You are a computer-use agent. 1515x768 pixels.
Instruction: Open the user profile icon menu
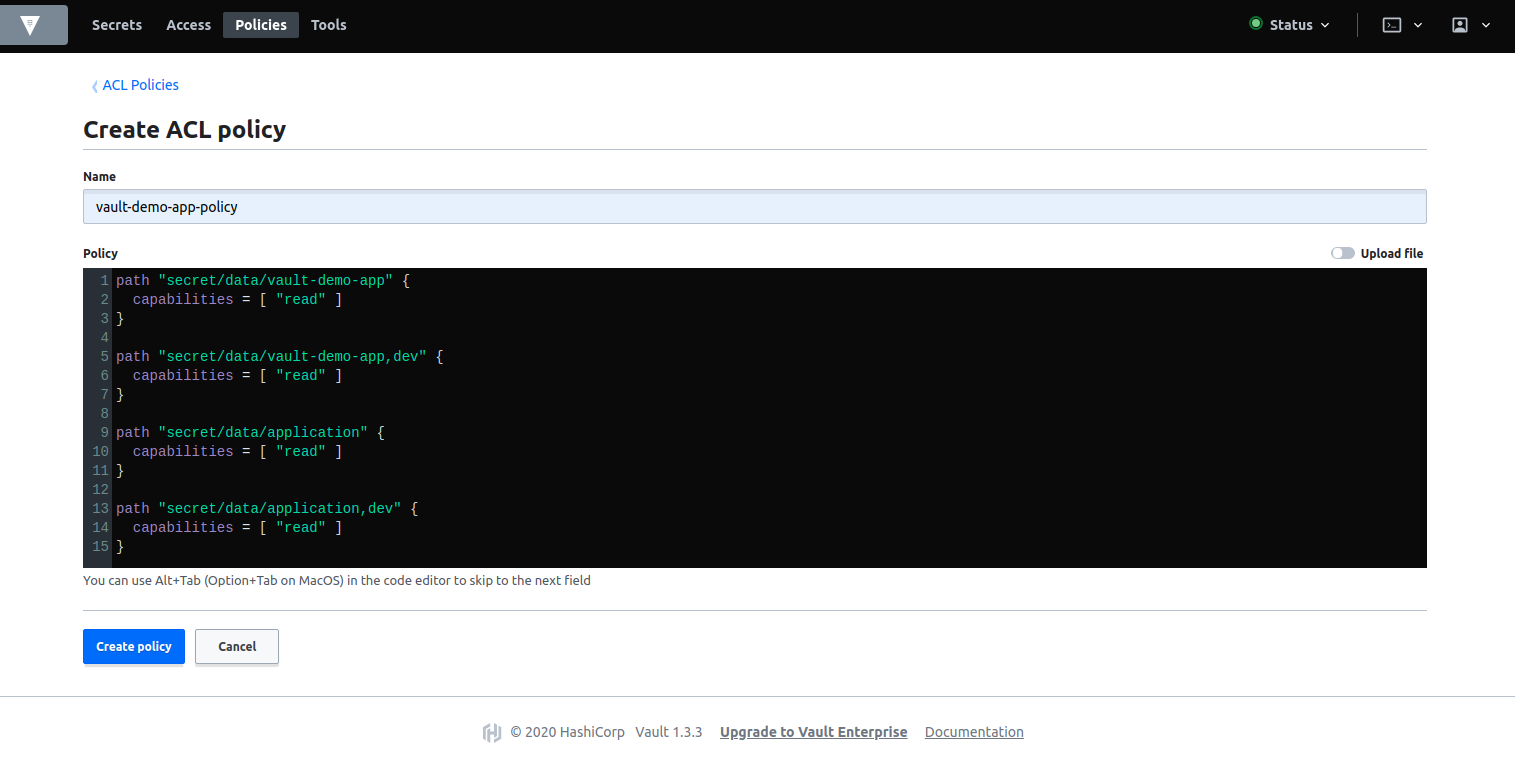pyautogui.click(x=1460, y=25)
